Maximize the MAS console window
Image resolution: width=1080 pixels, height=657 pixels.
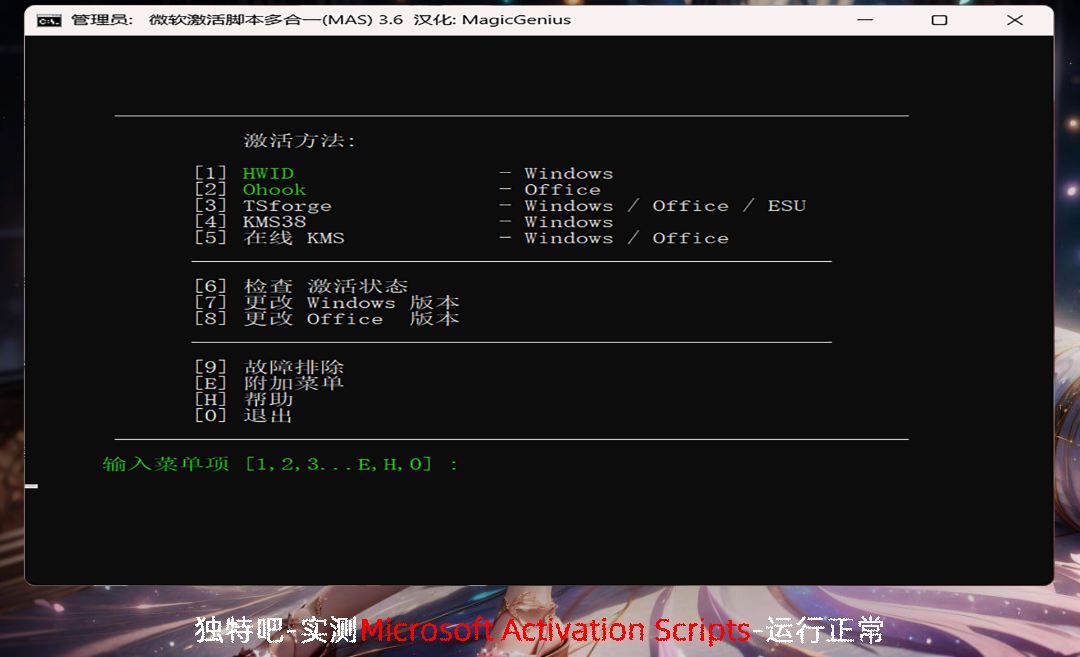(x=939, y=20)
